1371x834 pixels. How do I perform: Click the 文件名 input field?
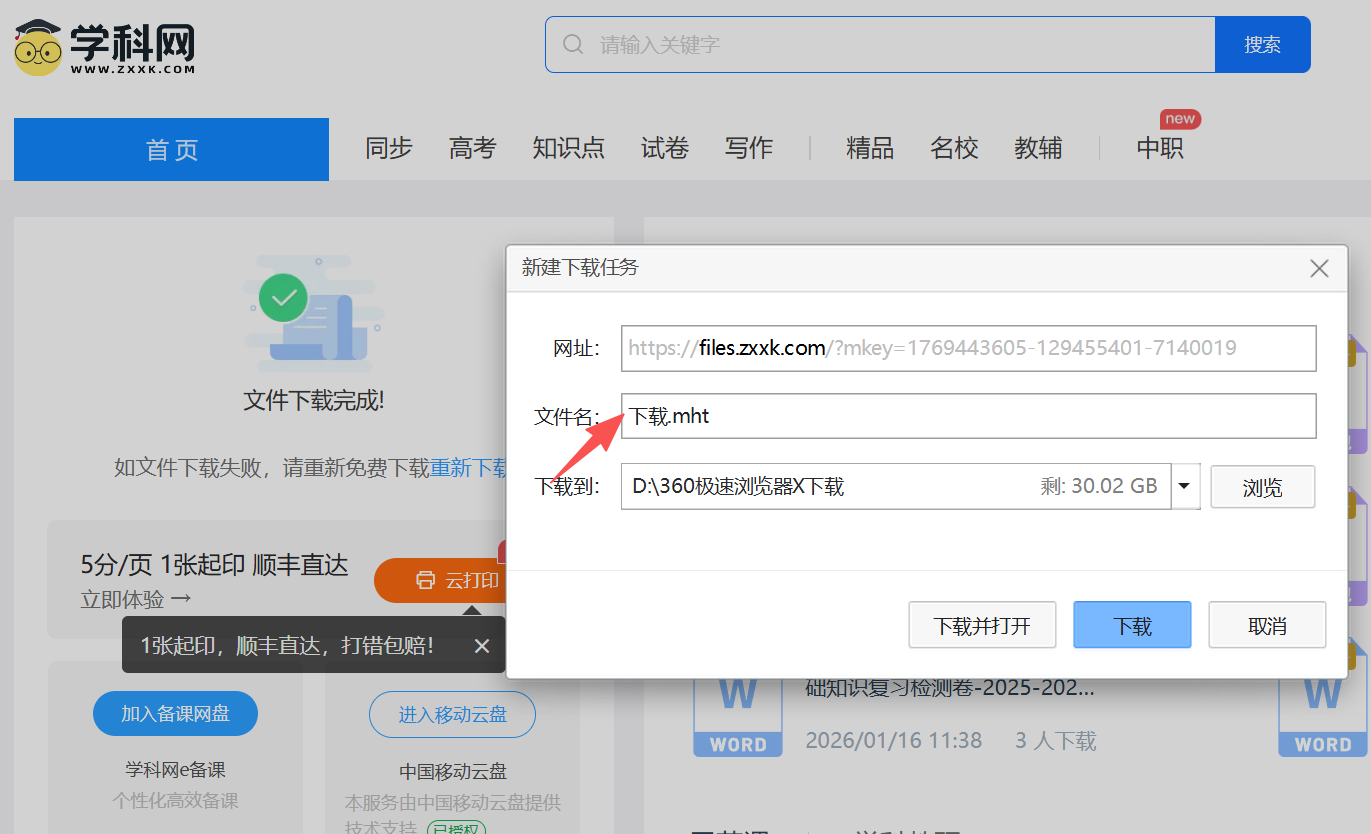tap(968, 416)
